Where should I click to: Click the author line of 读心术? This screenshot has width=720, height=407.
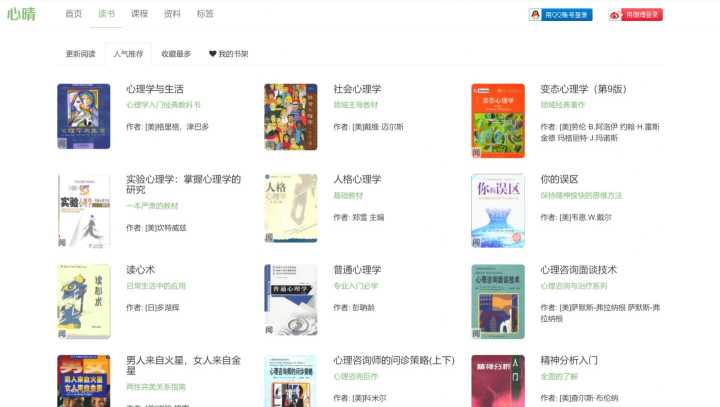(x=153, y=307)
